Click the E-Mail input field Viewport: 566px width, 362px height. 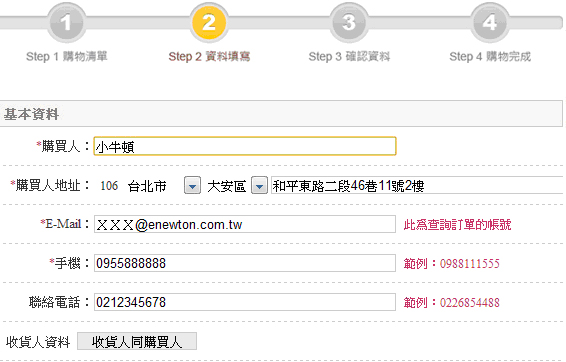point(245,224)
